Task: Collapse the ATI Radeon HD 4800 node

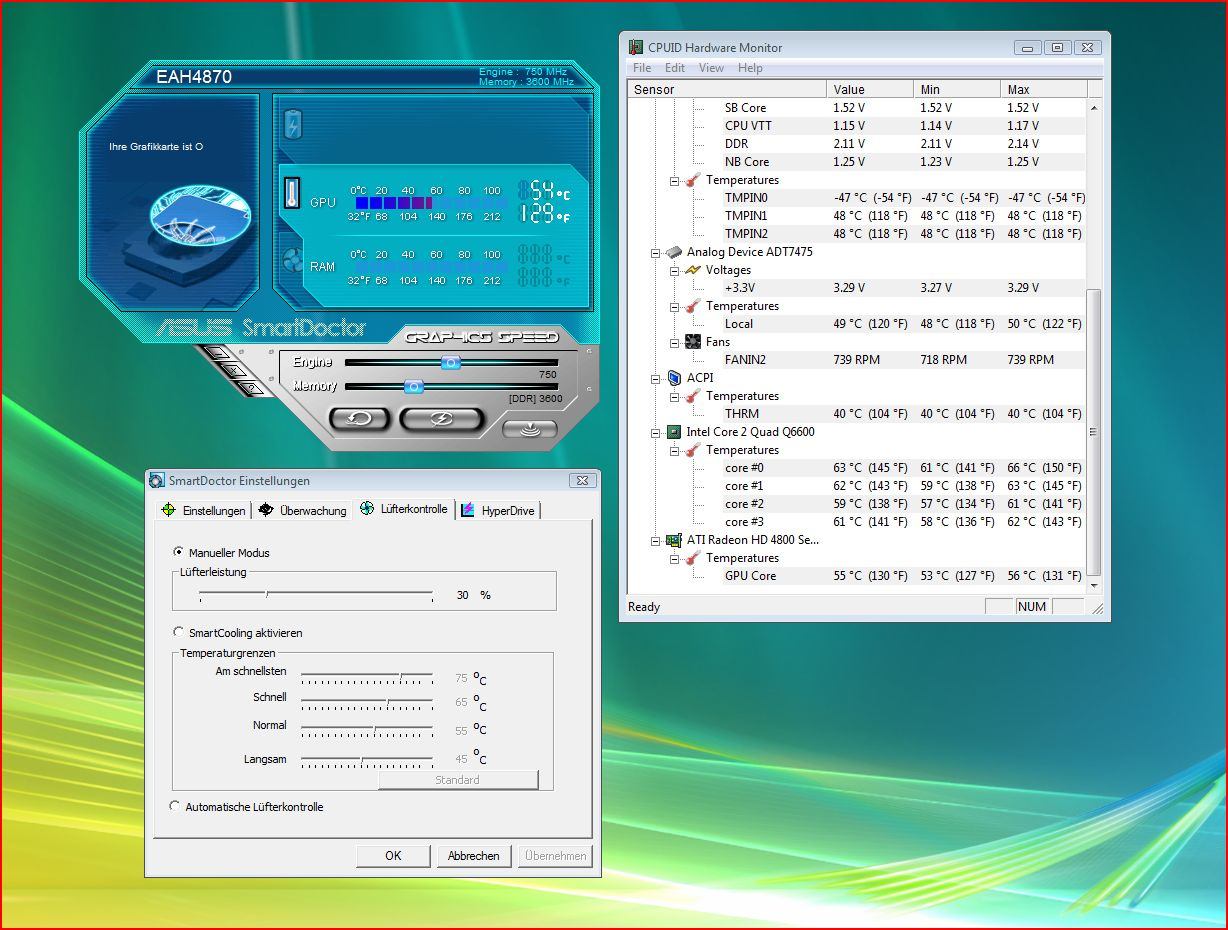Action: (656, 540)
